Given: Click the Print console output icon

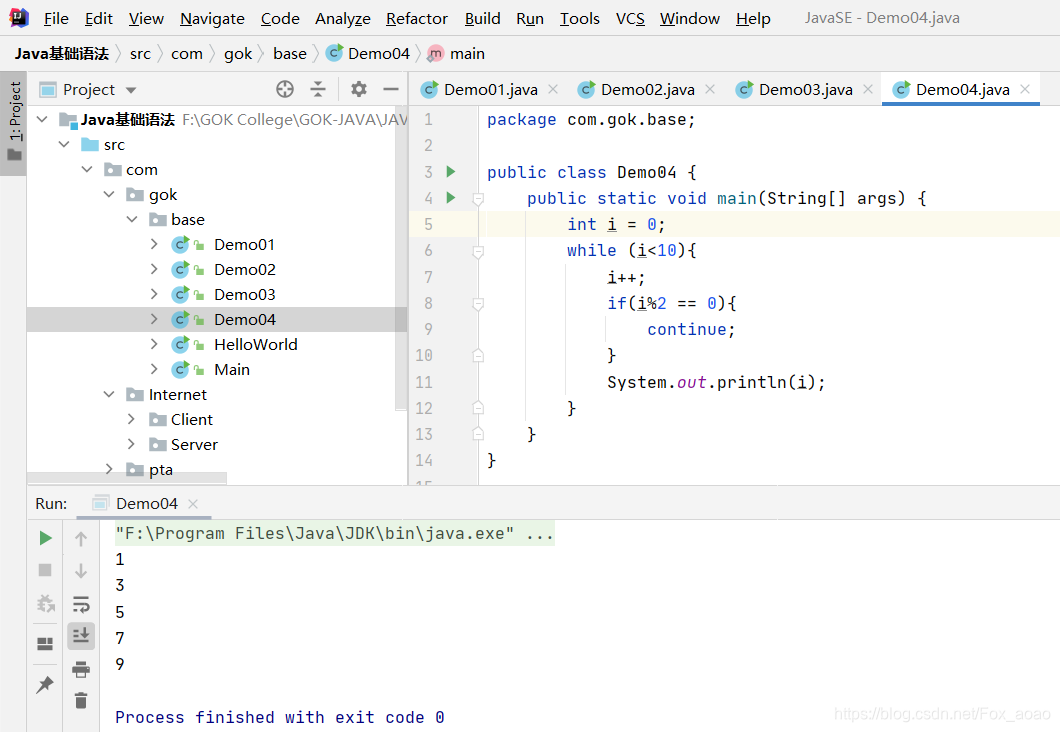Looking at the screenshot, I should [x=81, y=669].
